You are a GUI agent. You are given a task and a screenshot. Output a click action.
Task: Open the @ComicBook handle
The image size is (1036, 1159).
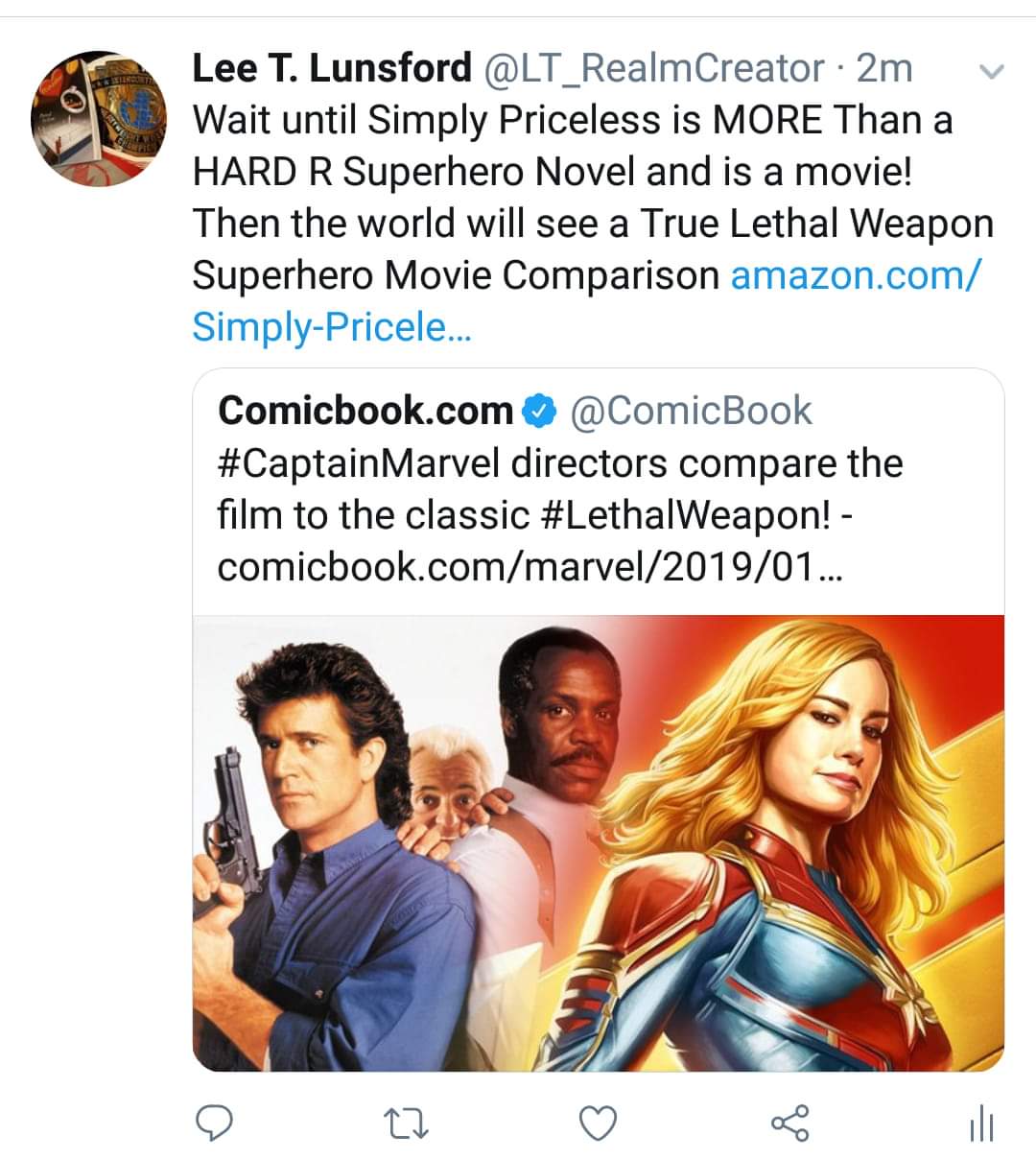(x=691, y=411)
